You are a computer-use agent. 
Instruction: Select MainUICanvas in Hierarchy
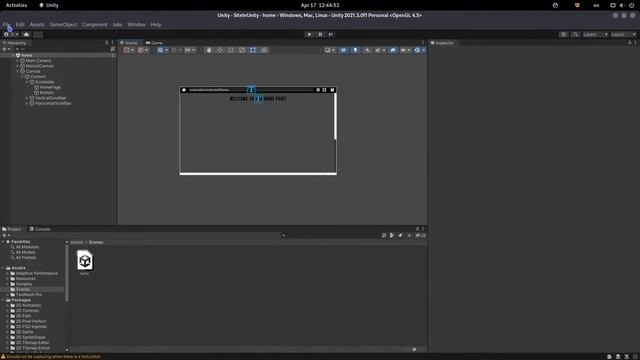click(40, 66)
